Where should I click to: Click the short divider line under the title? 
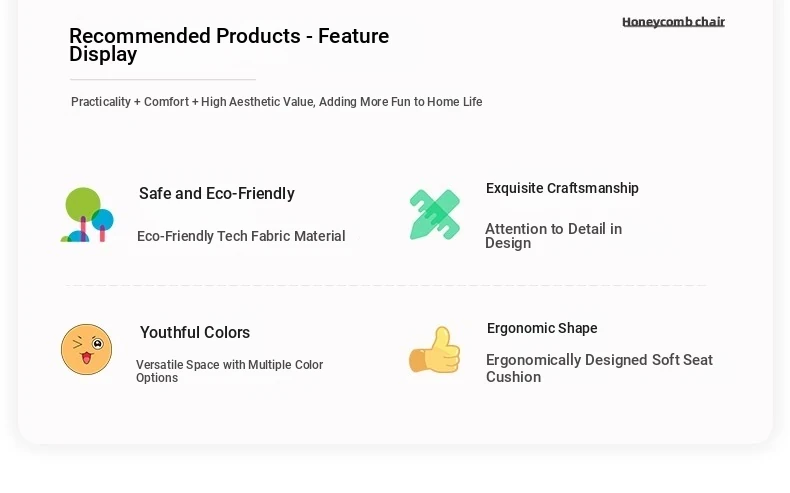(163, 79)
